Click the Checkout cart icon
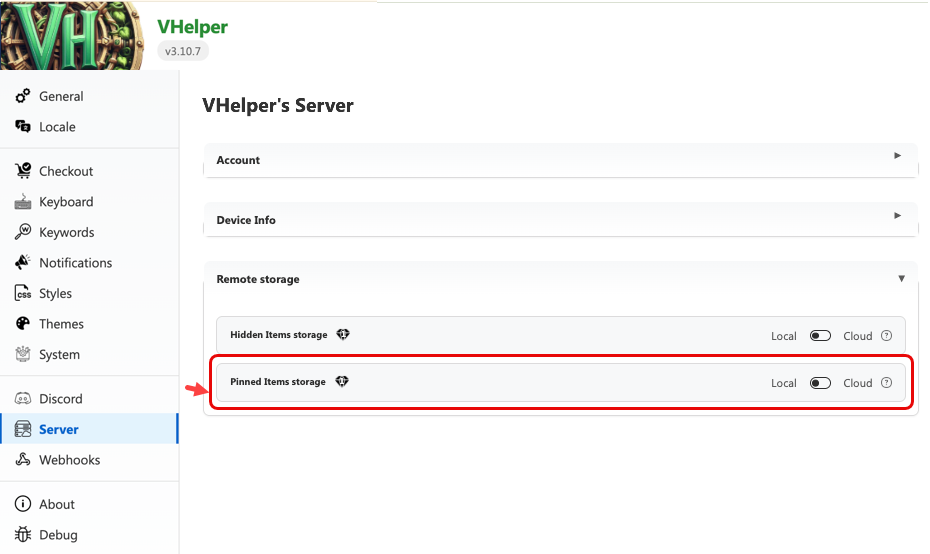The width and height of the screenshot is (930, 554). pyautogui.click(x=22, y=171)
